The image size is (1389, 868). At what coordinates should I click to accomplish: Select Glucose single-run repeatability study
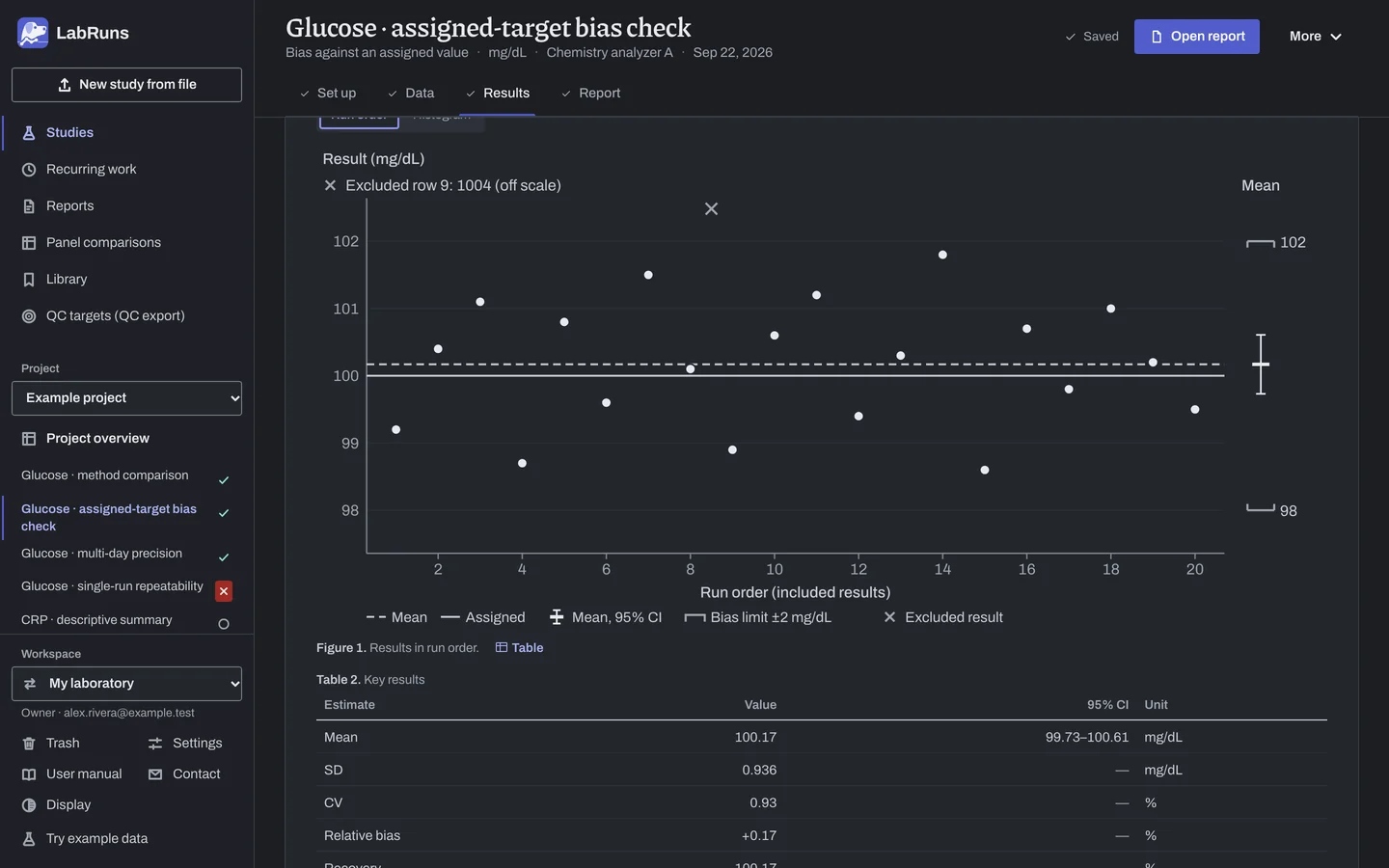112,586
